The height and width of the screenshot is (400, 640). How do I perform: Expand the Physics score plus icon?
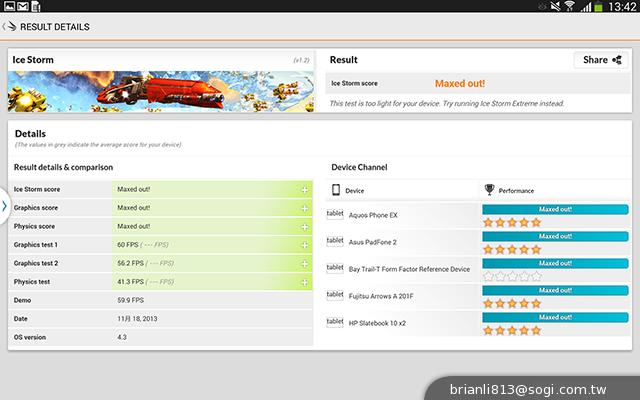(304, 226)
